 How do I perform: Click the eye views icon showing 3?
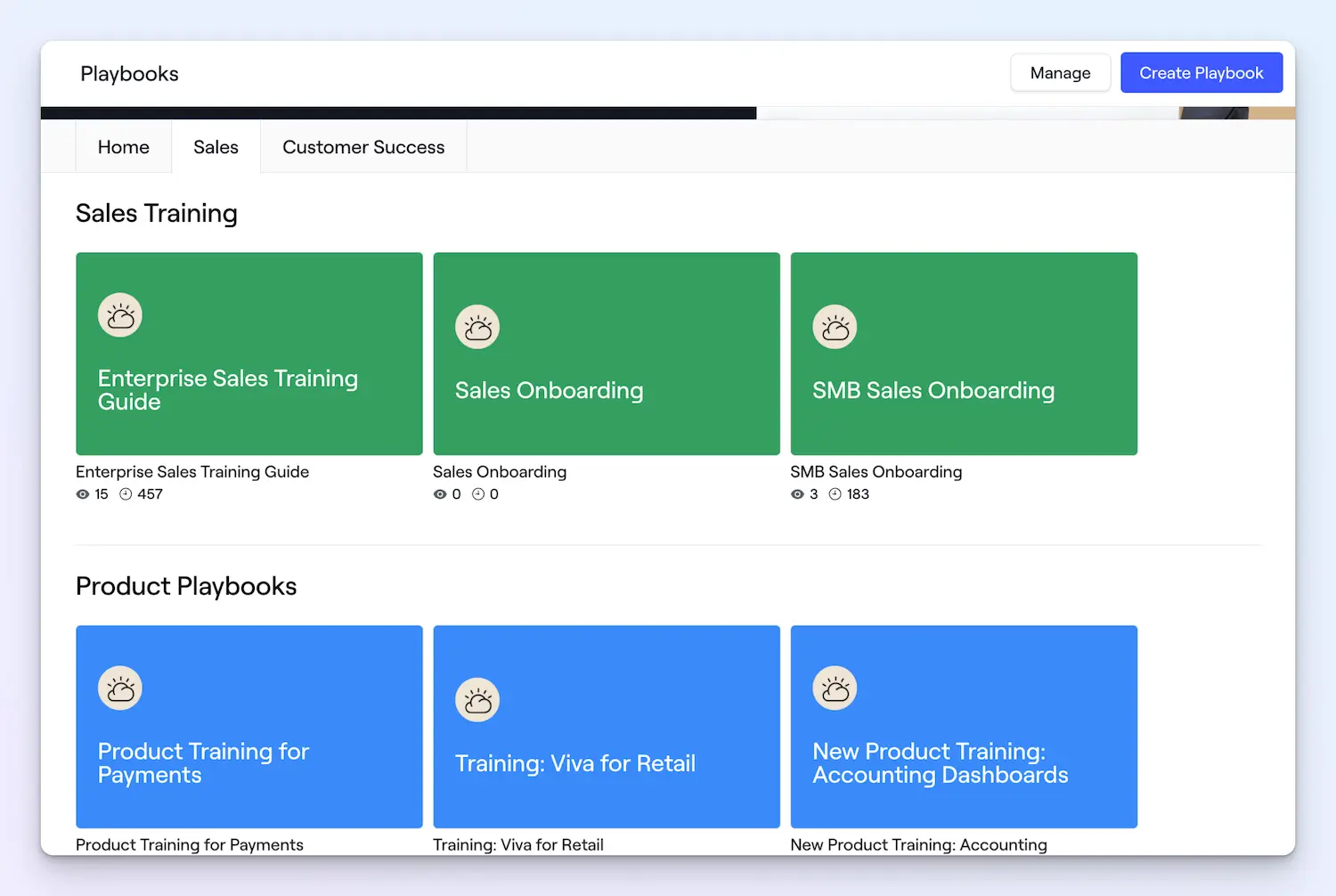click(797, 494)
